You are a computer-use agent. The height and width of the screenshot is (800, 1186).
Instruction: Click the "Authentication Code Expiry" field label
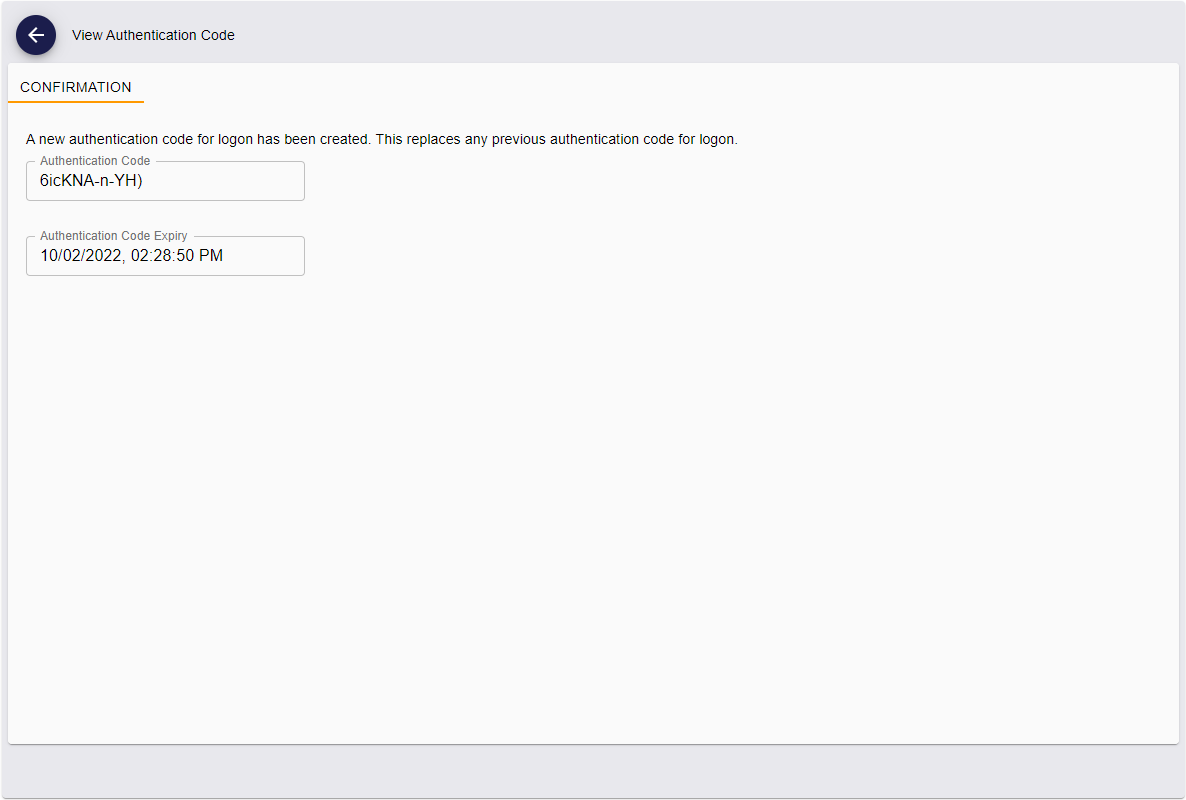point(114,236)
